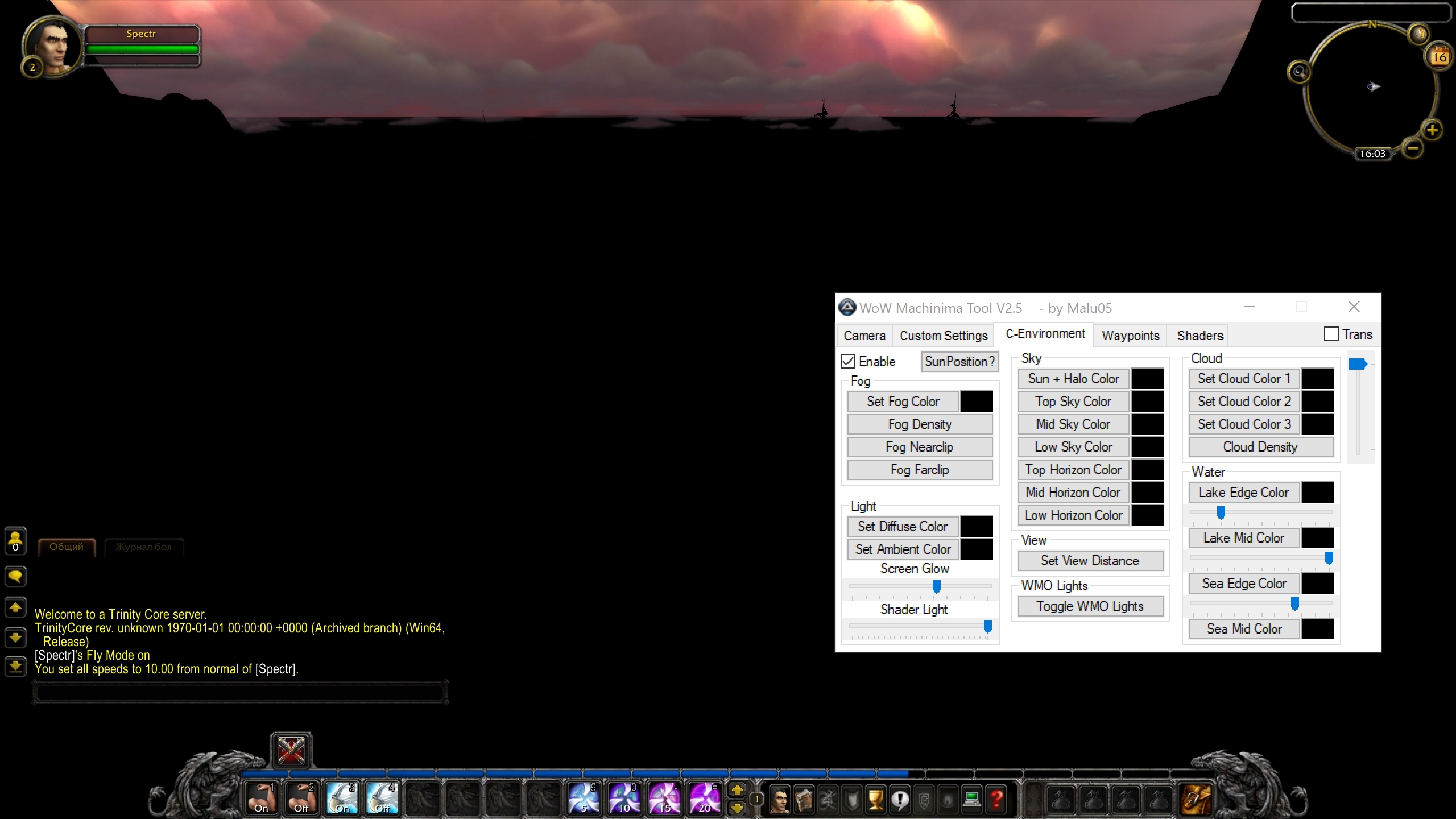Open the Shaders tab
This screenshot has height=819, width=1456.
1199,336
